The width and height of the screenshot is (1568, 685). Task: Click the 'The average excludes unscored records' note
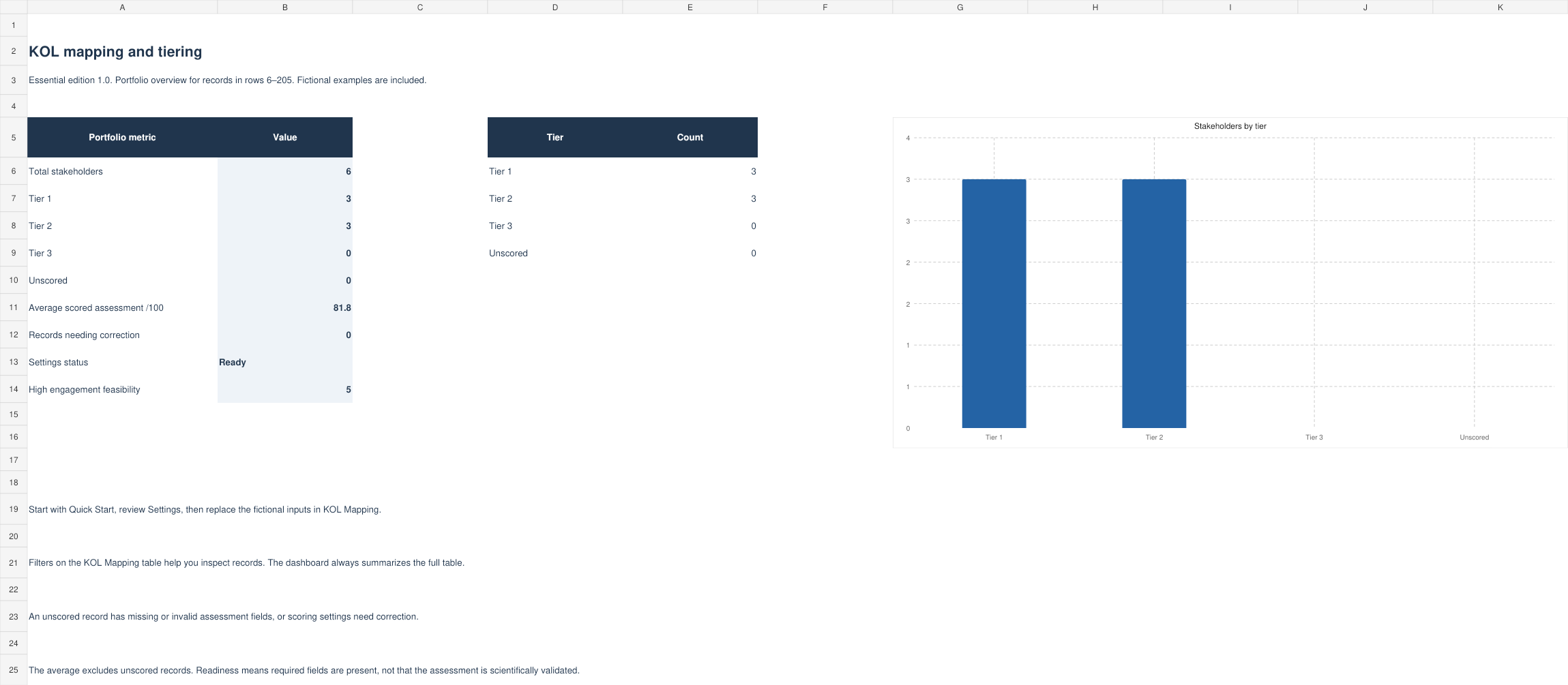click(x=304, y=671)
